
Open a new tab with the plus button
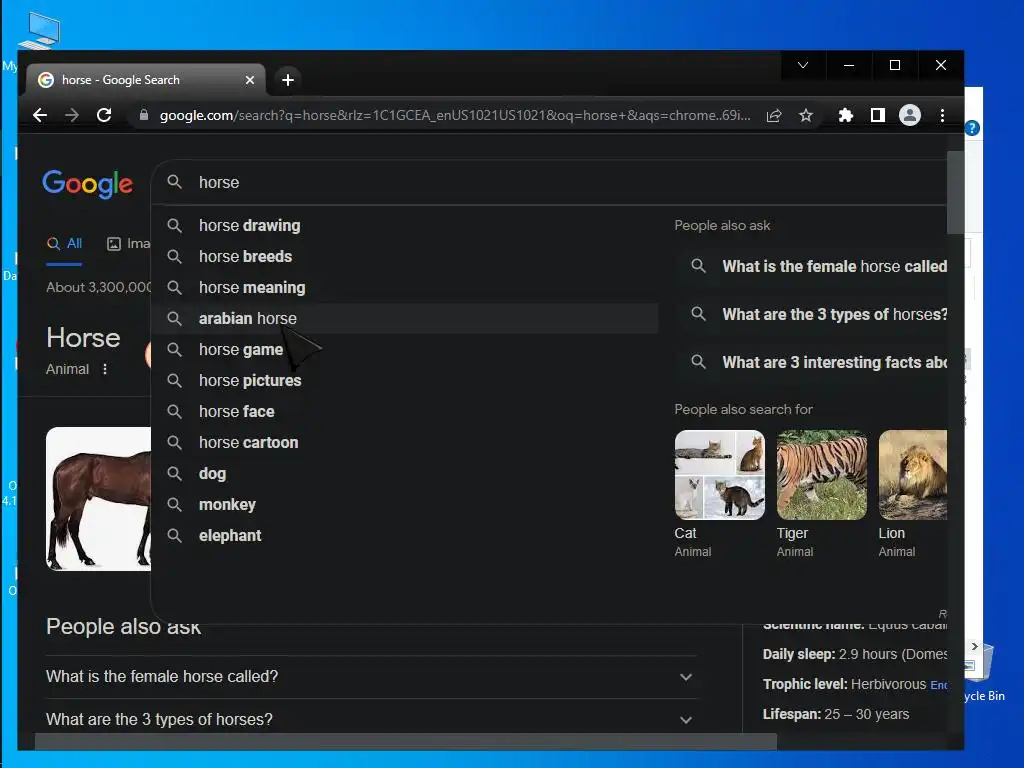[x=288, y=80]
